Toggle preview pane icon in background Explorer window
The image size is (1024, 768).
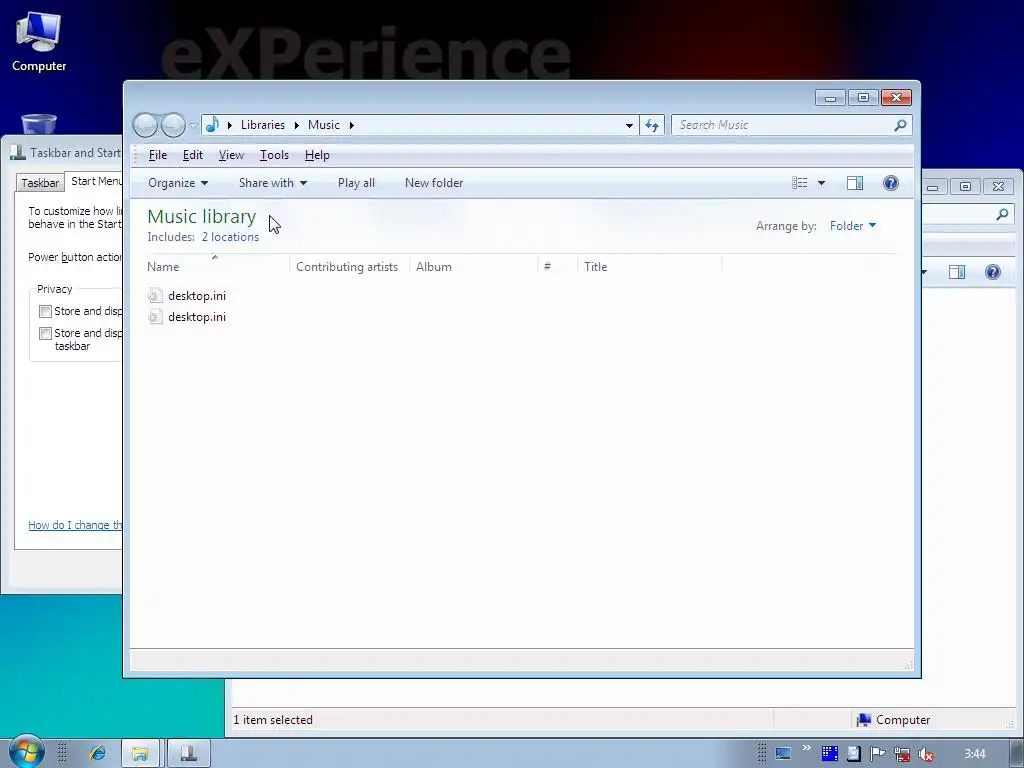click(x=957, y=272)
